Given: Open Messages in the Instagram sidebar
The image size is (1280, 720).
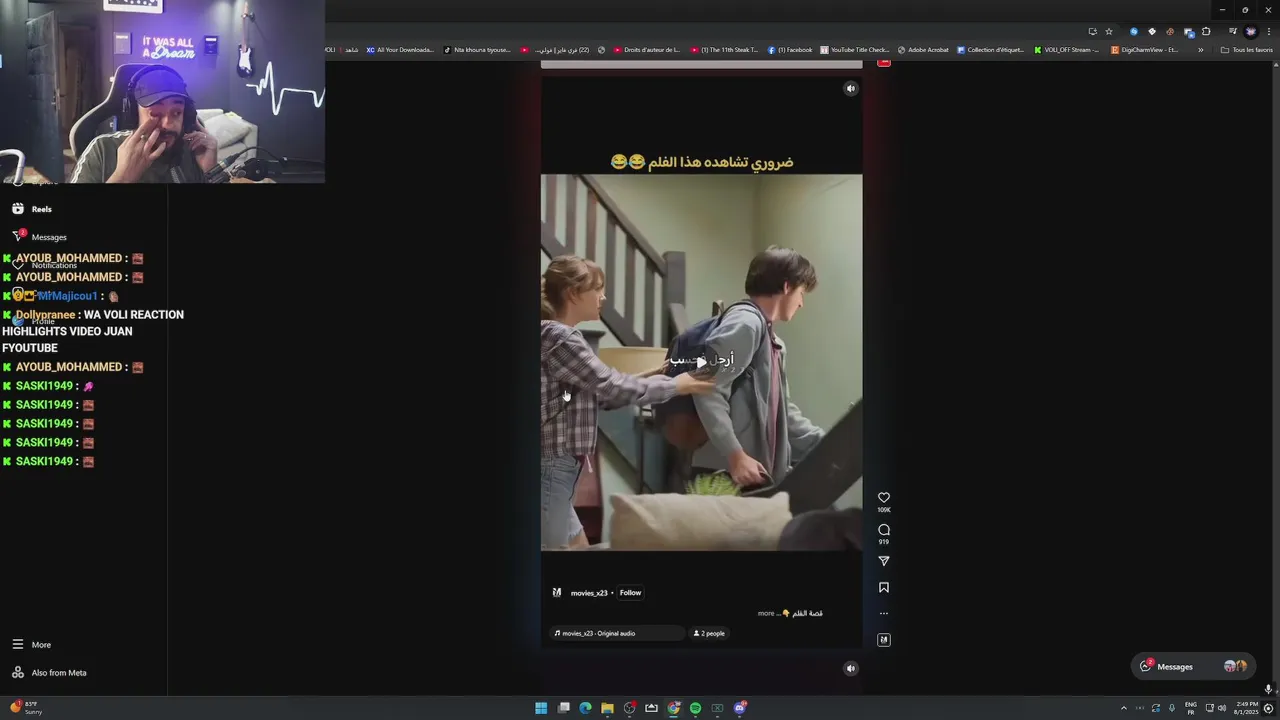Looking at the screenshot, I should [x=40, y=237].
